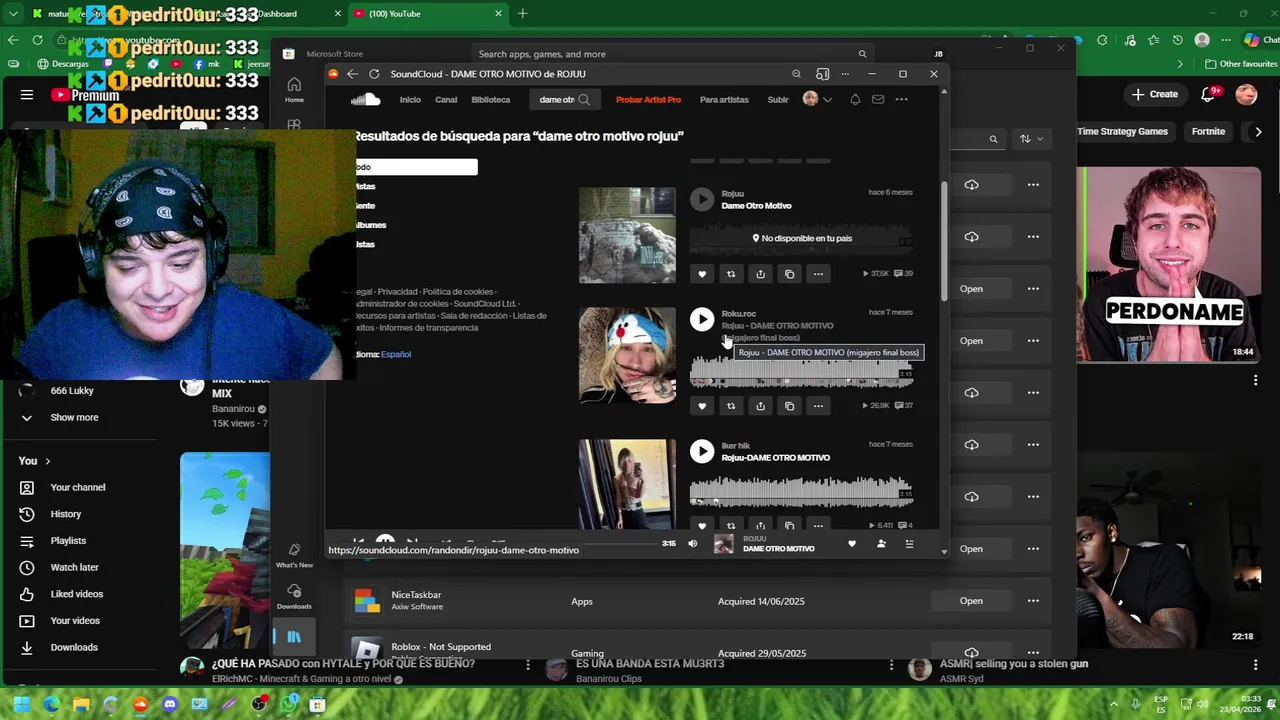
Task: Open more options for NiceTaskbar row
Action: point(1033,601)
